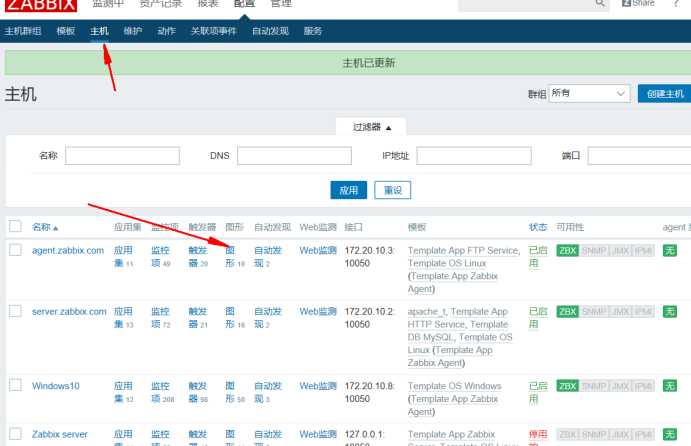The height and width of the screenshot is (446, 691).
Task: Click the Template App FTP Service link
Action: (463, 250)
